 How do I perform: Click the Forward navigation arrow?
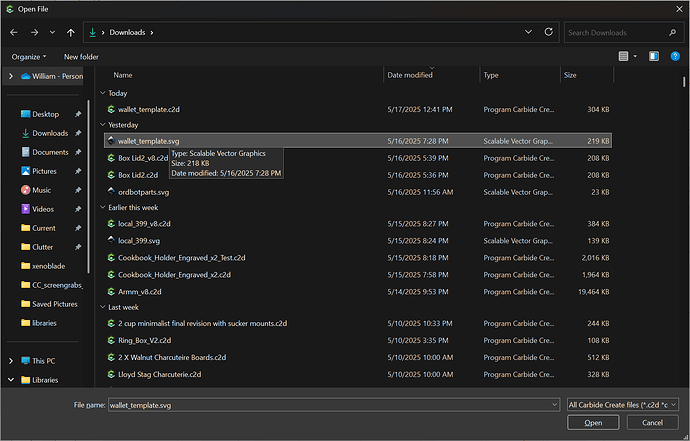[x=34, y=32]
